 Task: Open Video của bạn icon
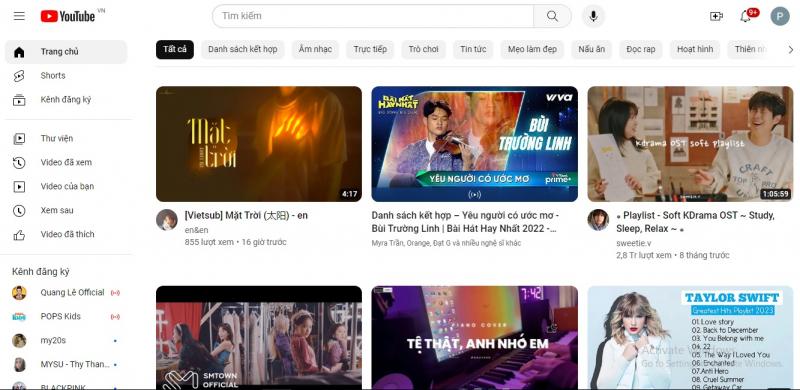(19, 187)
